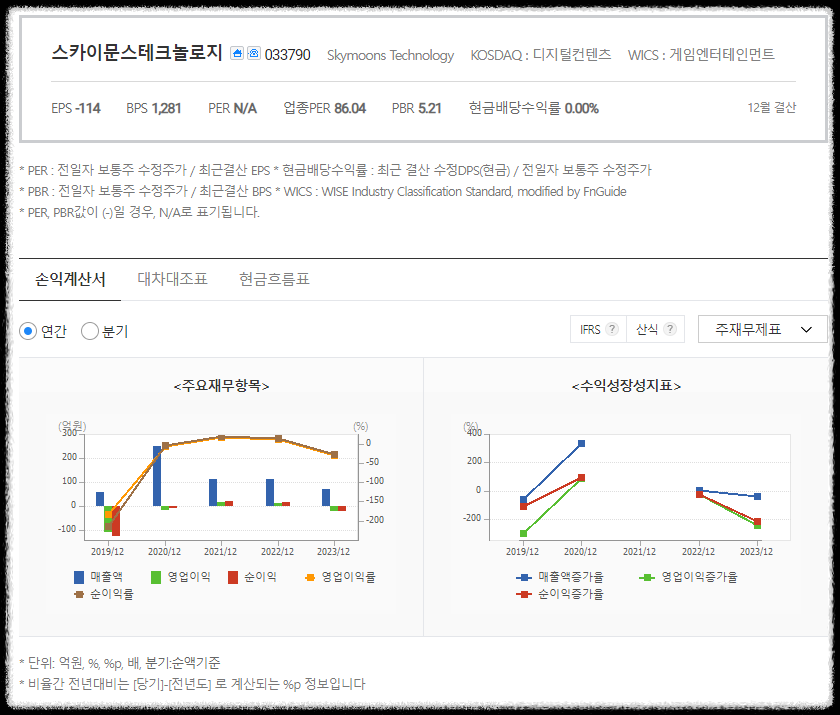Click the 2021/12 label under 수익성장성지표 chart
The height and width of the screenshot is (715, 840).
click(639, 551)
